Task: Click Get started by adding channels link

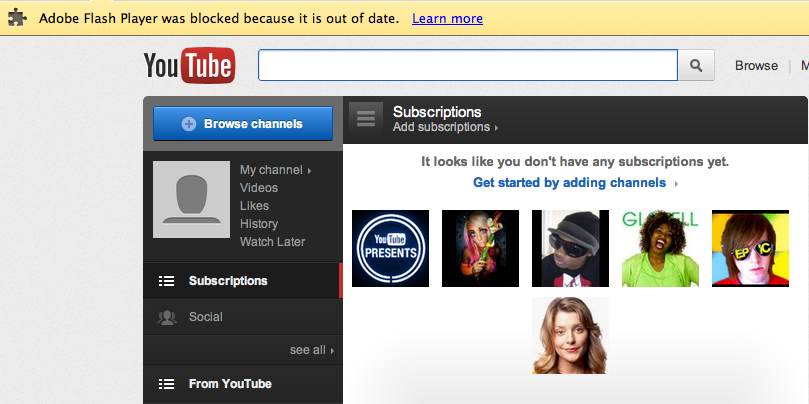Action: tap(575, 183)
